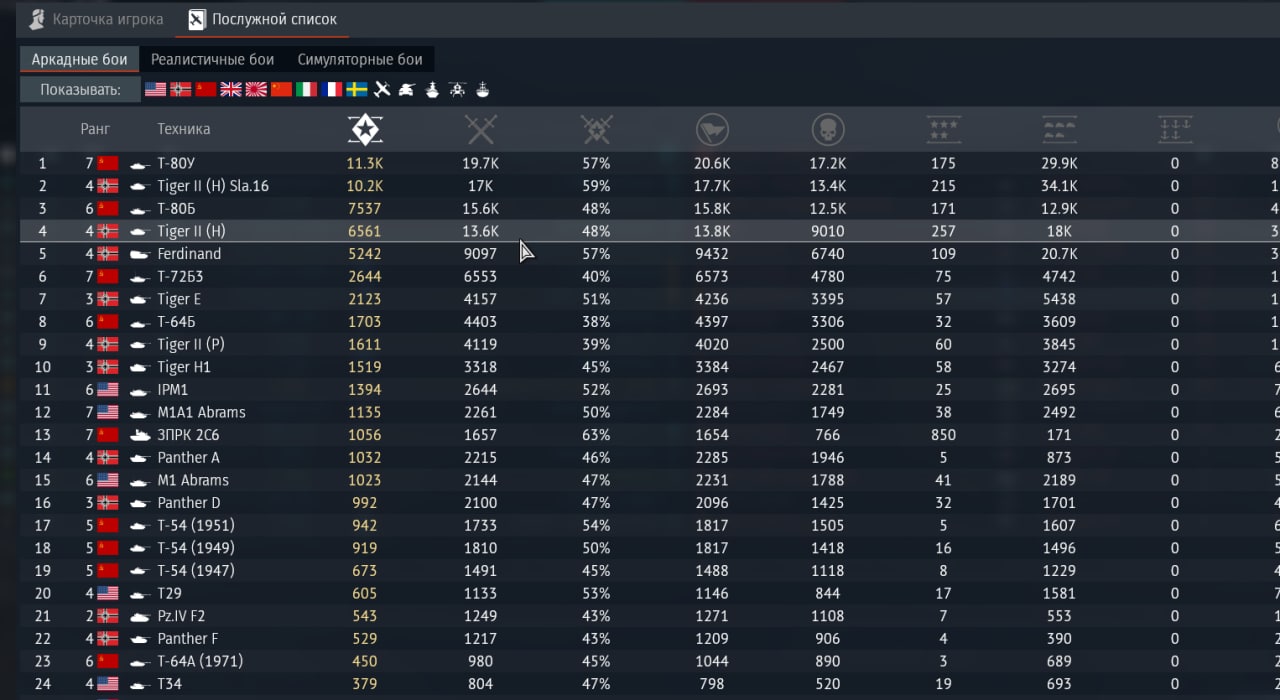Sort by five-stars air kills column icon
1280x700 pixels.
pos(943,129)
